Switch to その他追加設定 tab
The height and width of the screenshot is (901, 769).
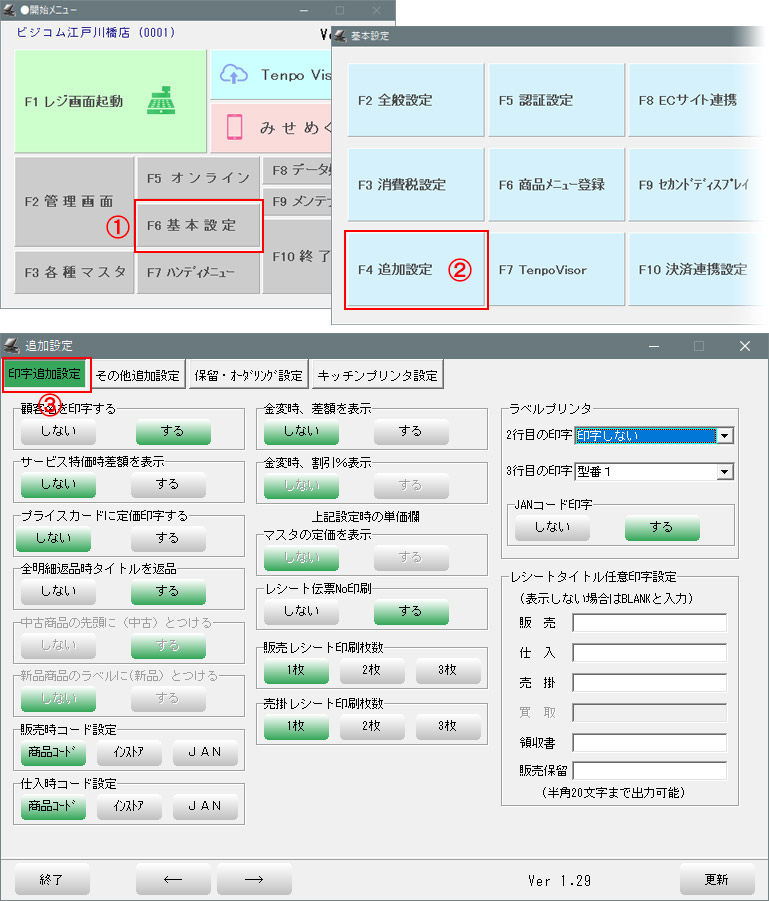138,376
